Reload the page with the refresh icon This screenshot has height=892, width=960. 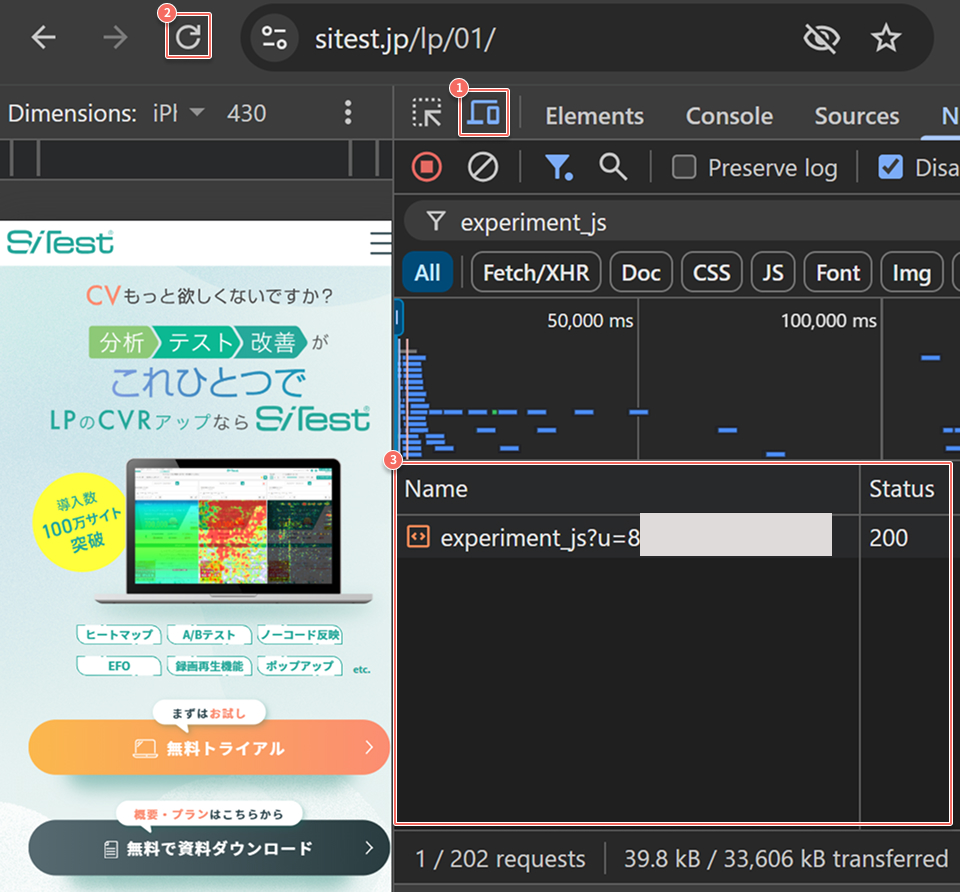pyautogui.click(x=188, y=37)
